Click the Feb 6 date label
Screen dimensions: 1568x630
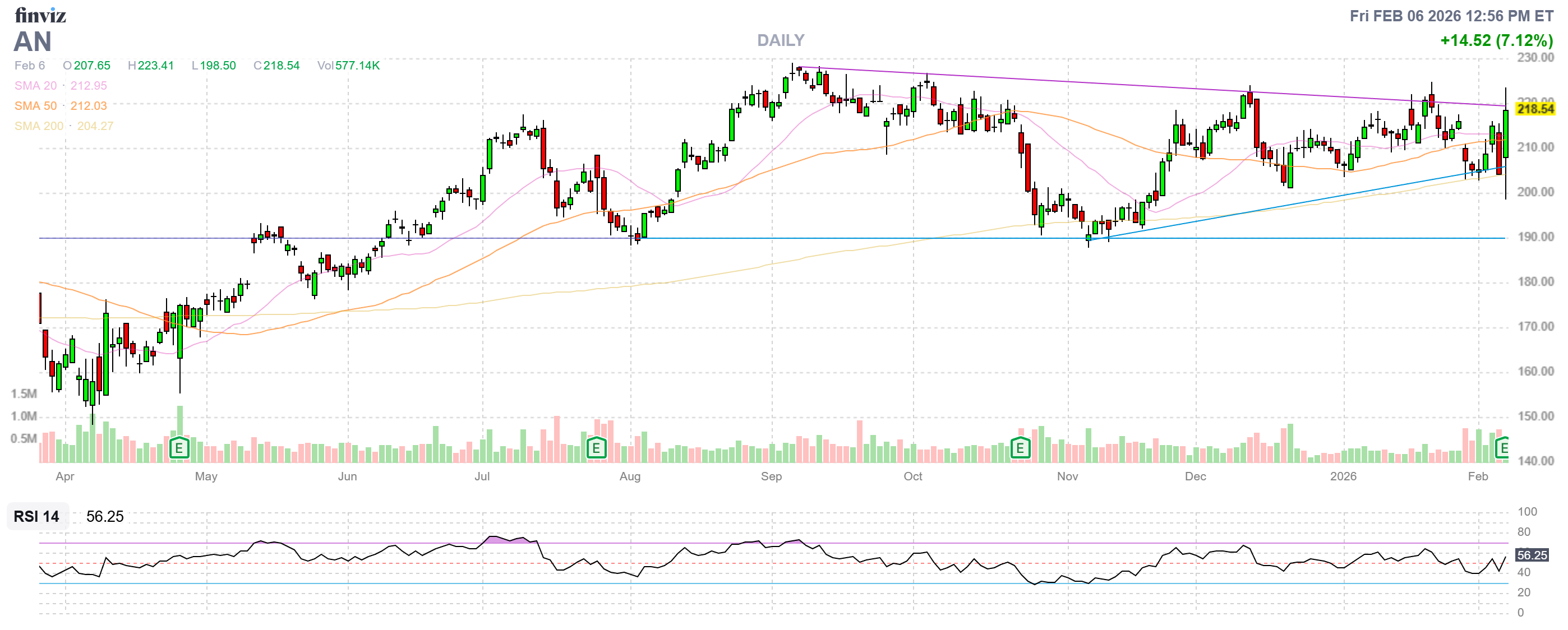click(29, 65)
